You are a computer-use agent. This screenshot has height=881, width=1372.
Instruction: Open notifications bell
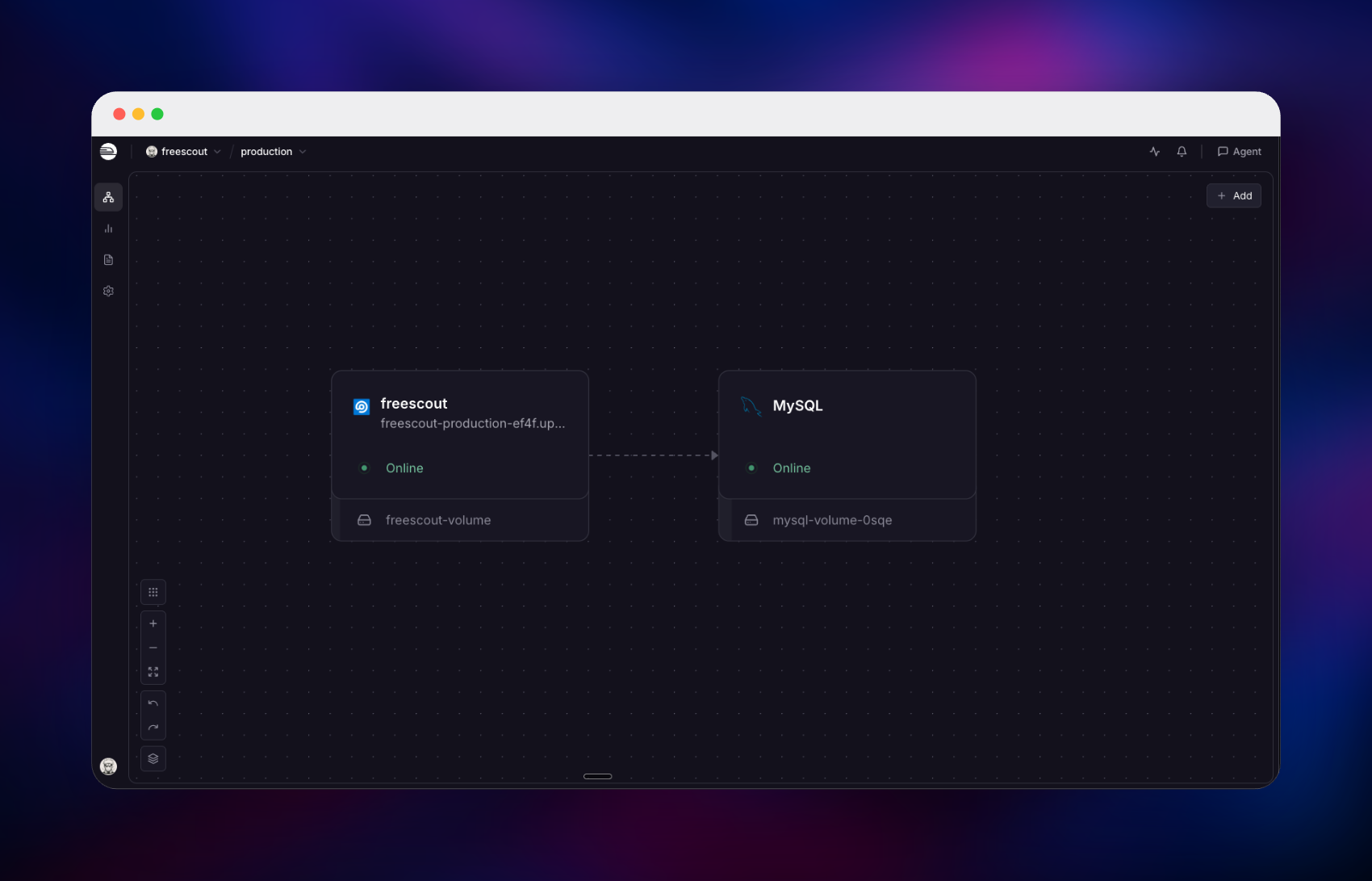click(1182, 152)
